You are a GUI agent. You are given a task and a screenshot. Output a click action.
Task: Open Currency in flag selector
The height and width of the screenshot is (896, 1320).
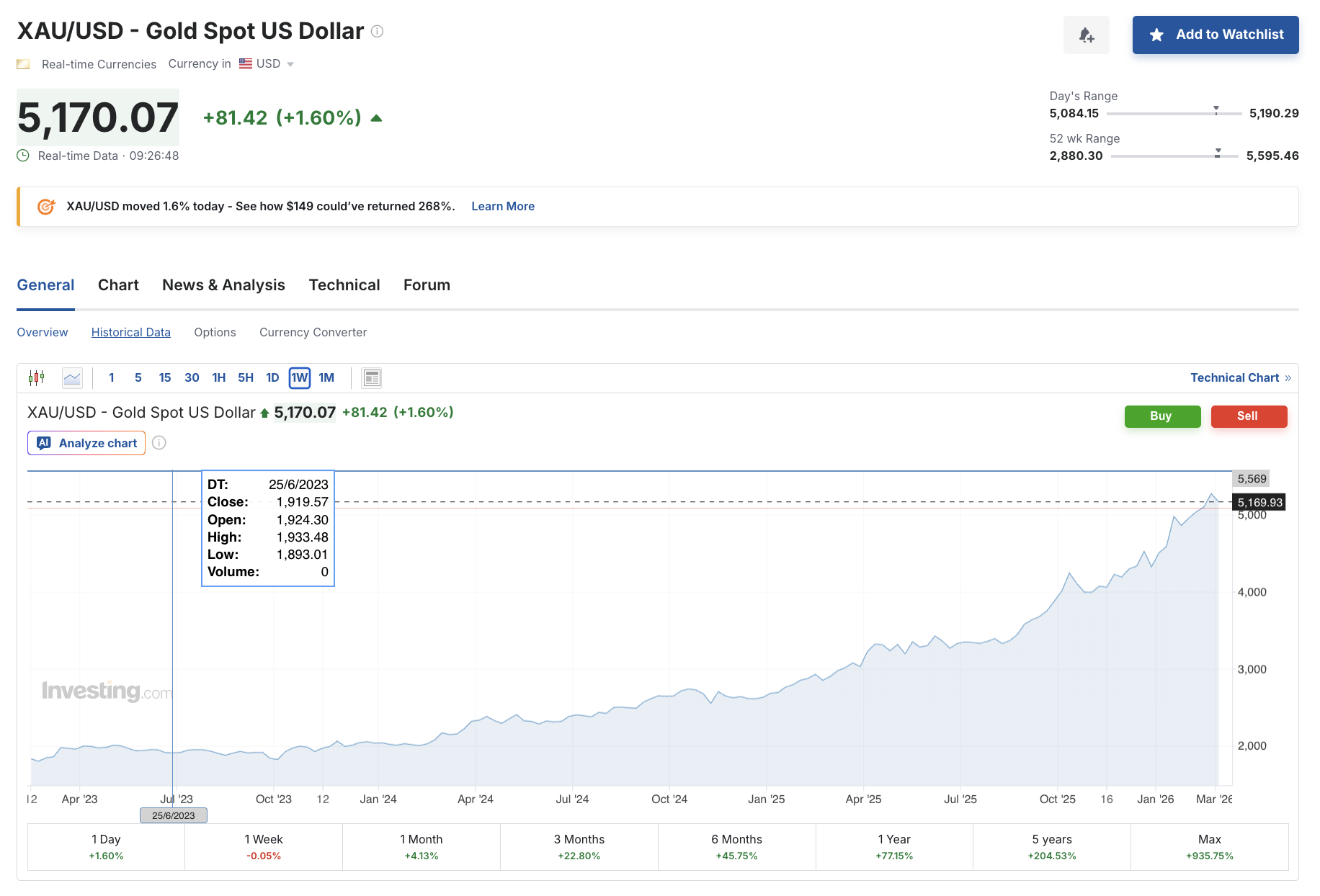[244, 63]
